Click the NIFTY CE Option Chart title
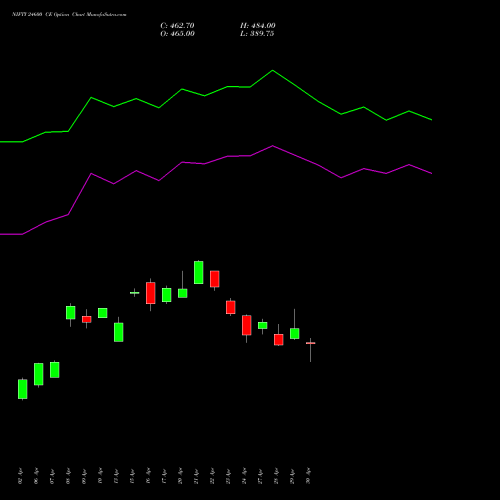 click(x=69, y=14)
